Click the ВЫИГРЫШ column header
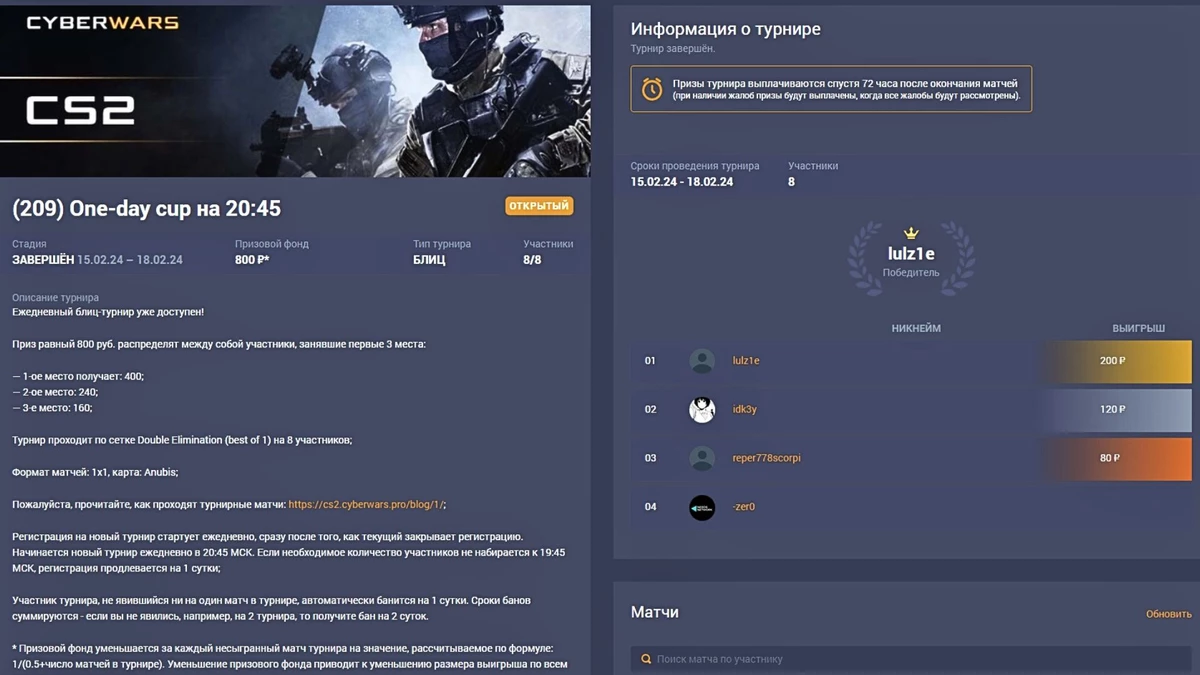This screenshot has width=1200, height=675. coord(1138,328)
